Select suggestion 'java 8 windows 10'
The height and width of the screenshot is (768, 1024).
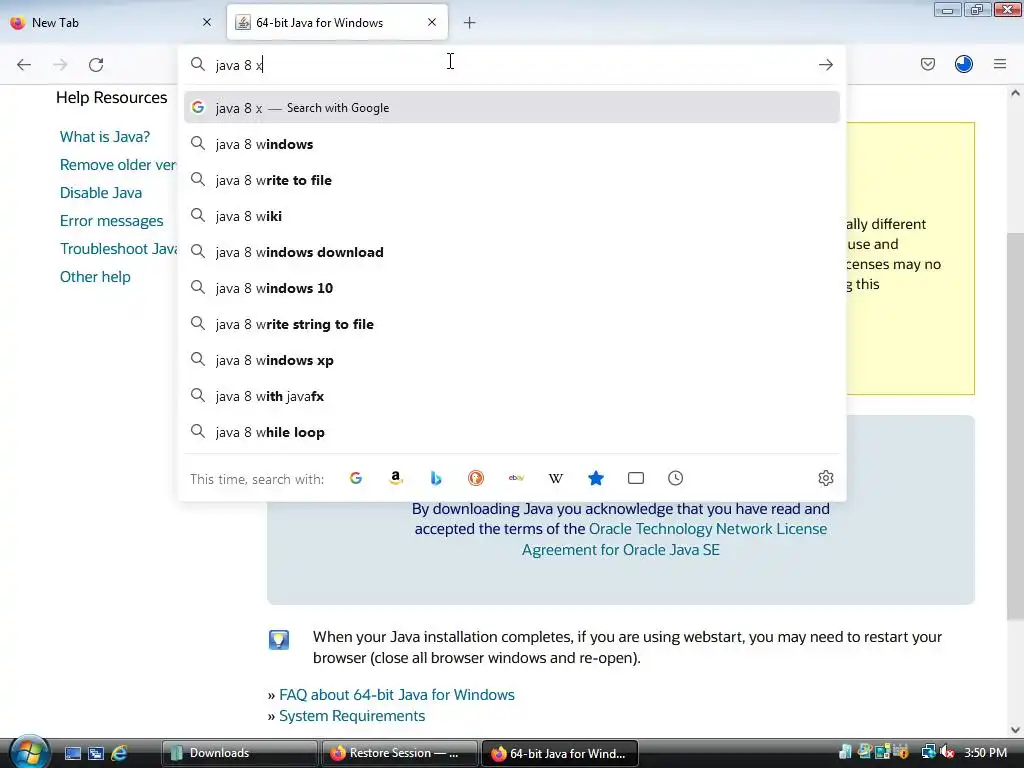click(x=511, y=288)
